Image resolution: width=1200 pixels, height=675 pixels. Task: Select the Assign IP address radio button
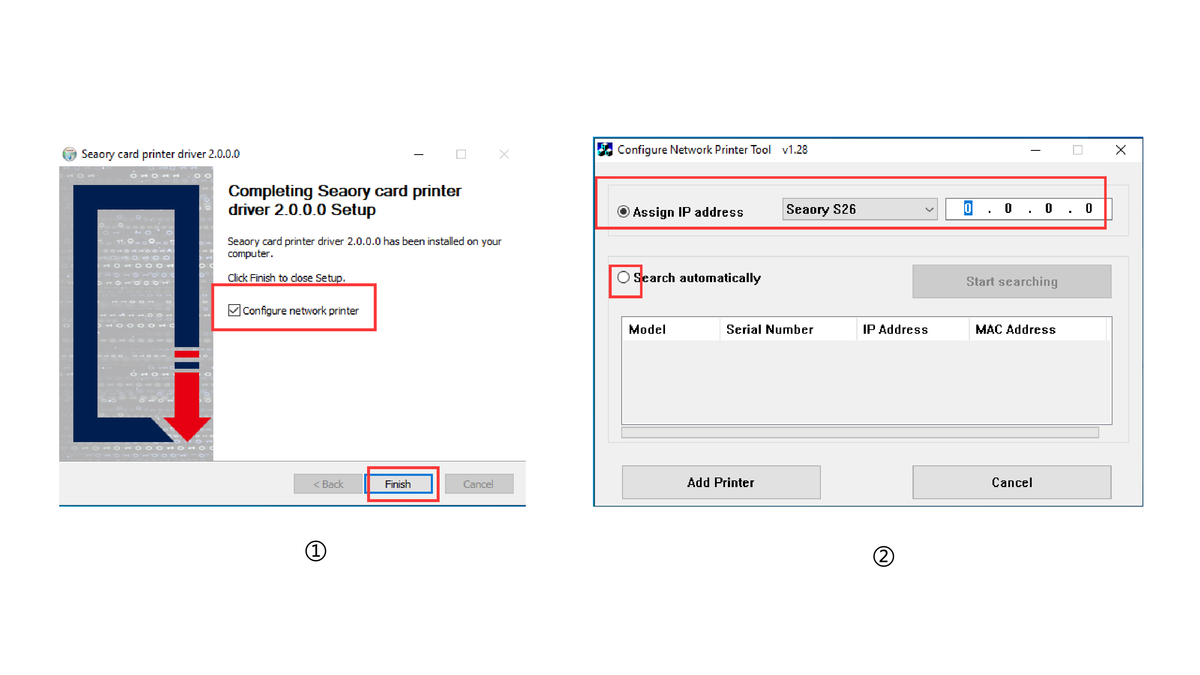coord(624,212)
